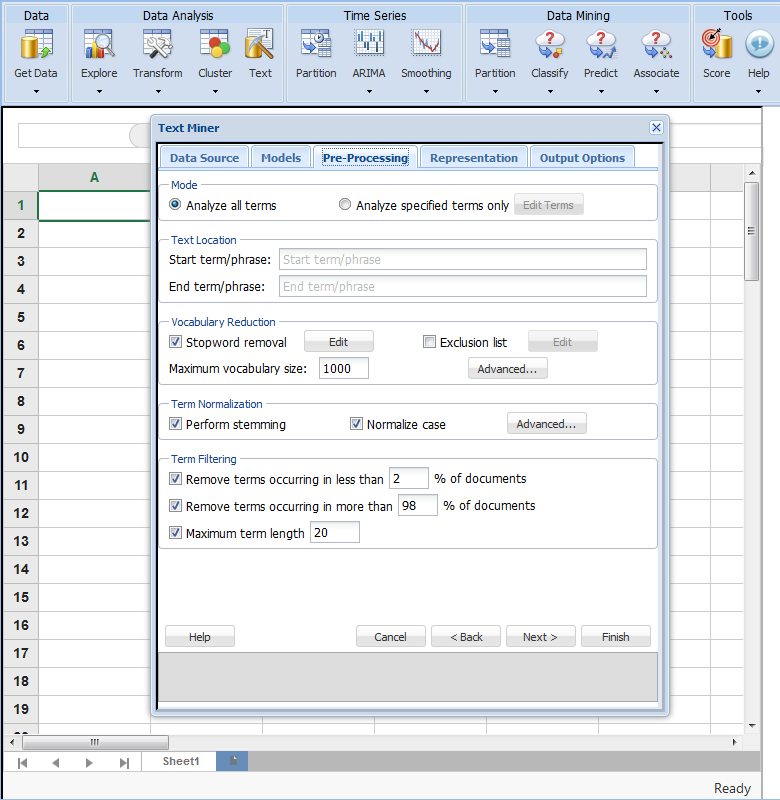Enable the Exclusion list checkbox

pyautogui.click(x=429, y=342)
